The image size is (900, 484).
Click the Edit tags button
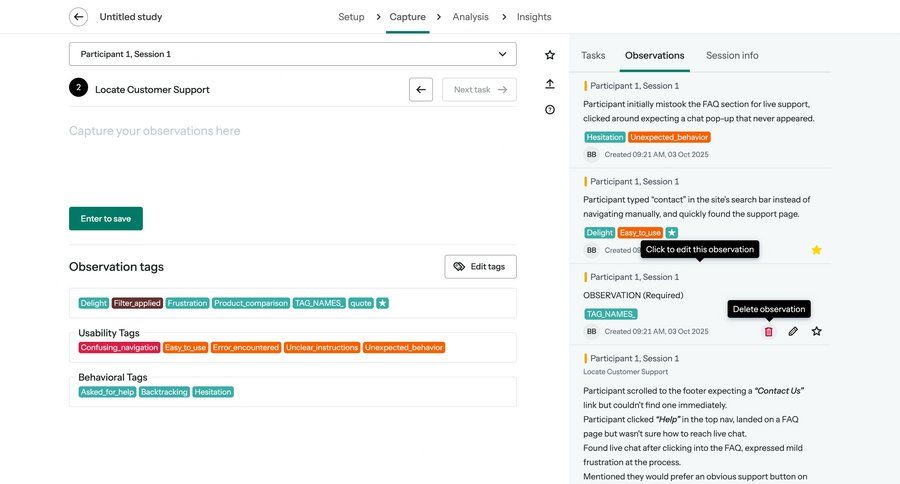(480, 267)
